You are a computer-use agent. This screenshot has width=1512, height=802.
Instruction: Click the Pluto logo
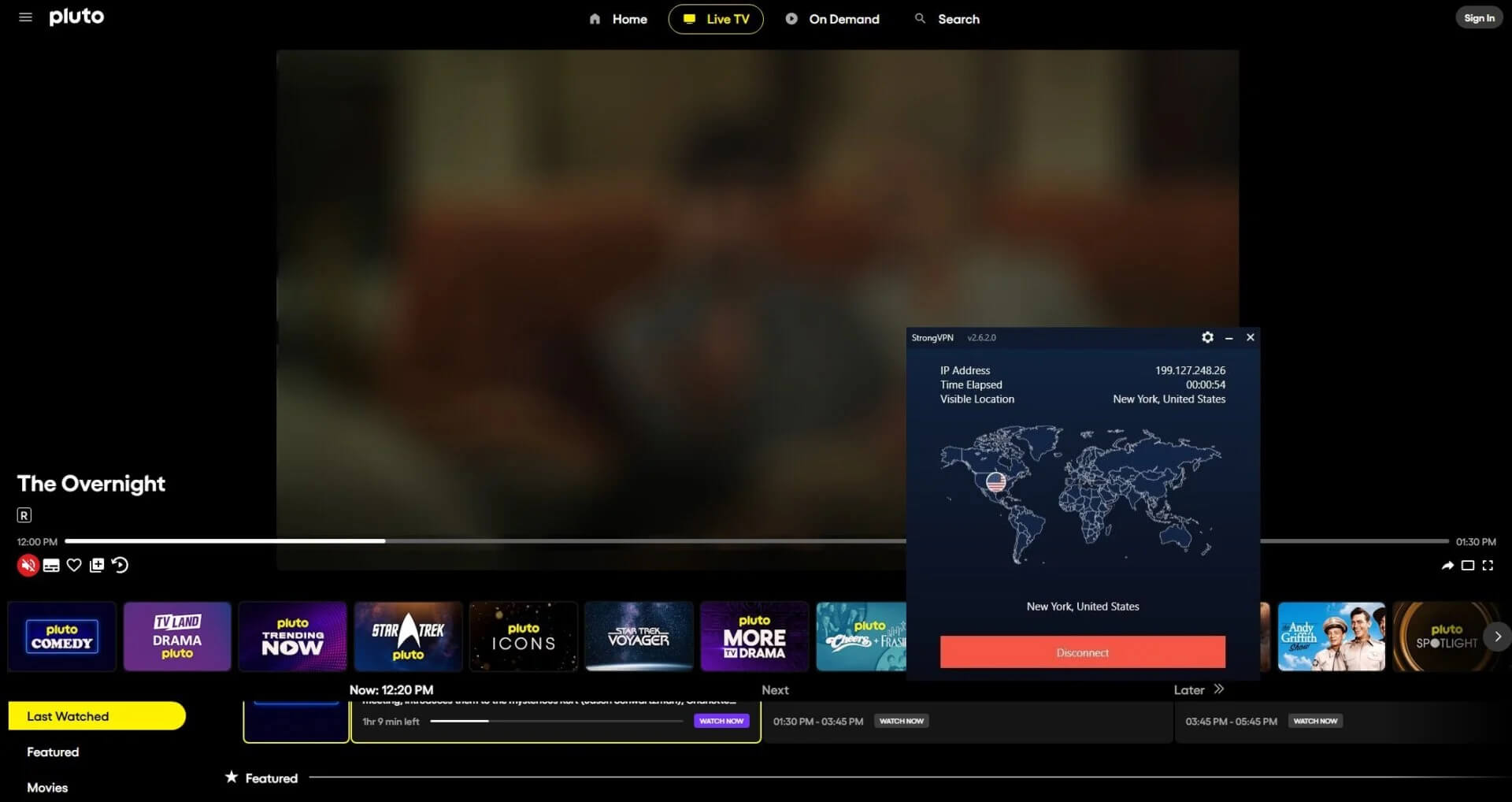coord(76,17)
